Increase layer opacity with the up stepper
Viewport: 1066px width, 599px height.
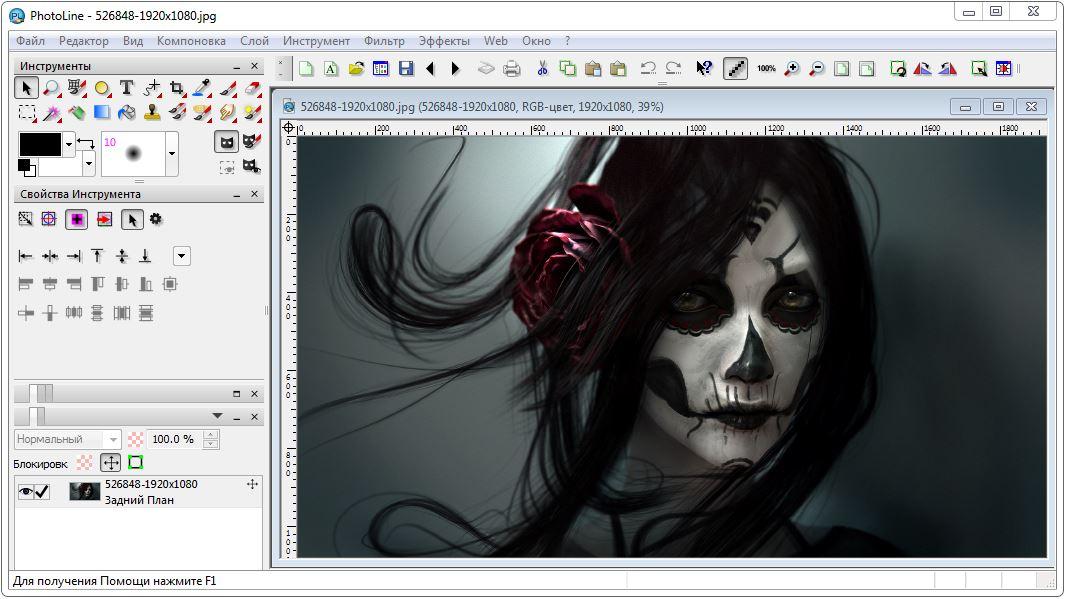(211, 434)
